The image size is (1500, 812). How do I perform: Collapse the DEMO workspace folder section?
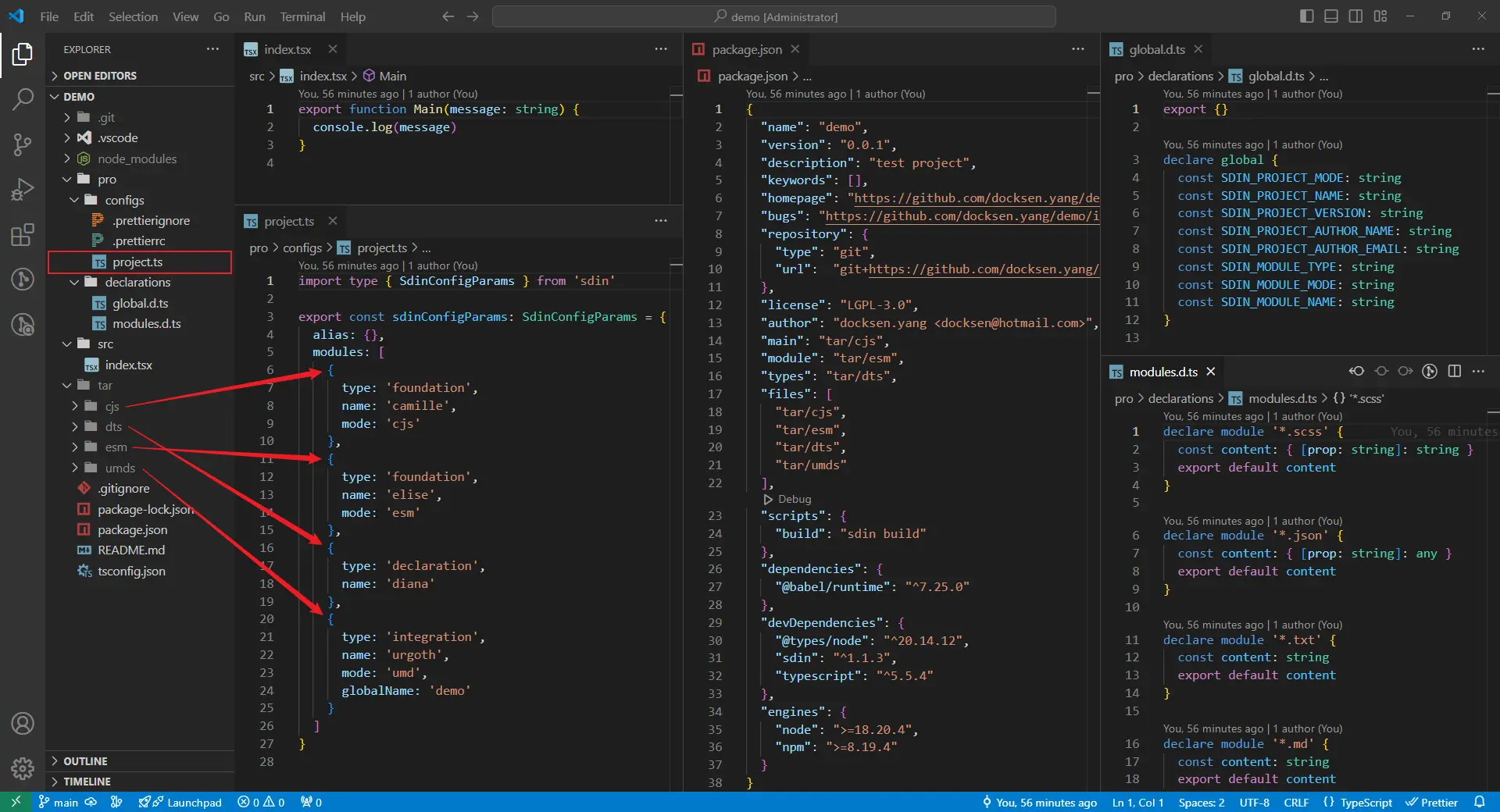[x=140, y=97]
